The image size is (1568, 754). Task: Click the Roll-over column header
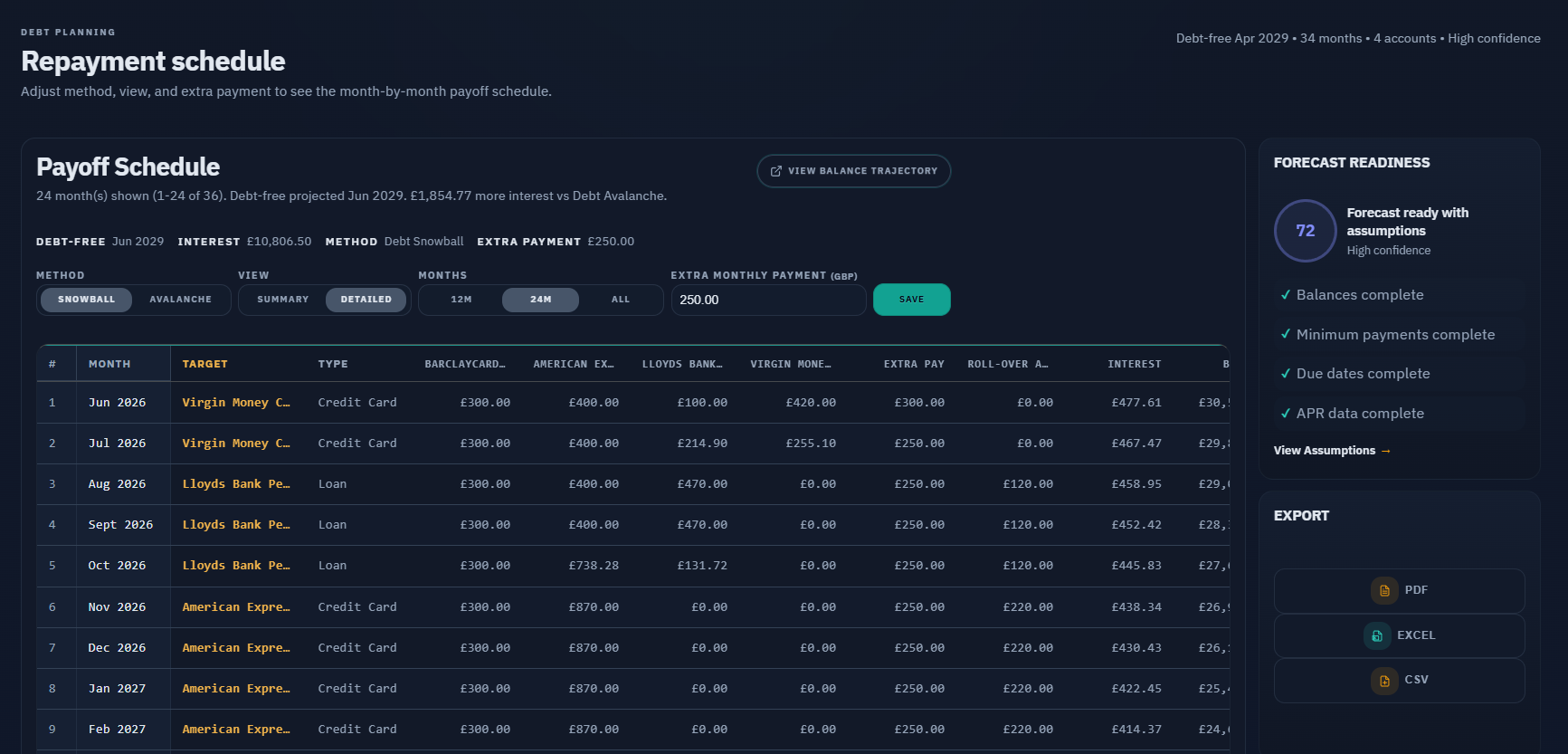coord(1008,364)
